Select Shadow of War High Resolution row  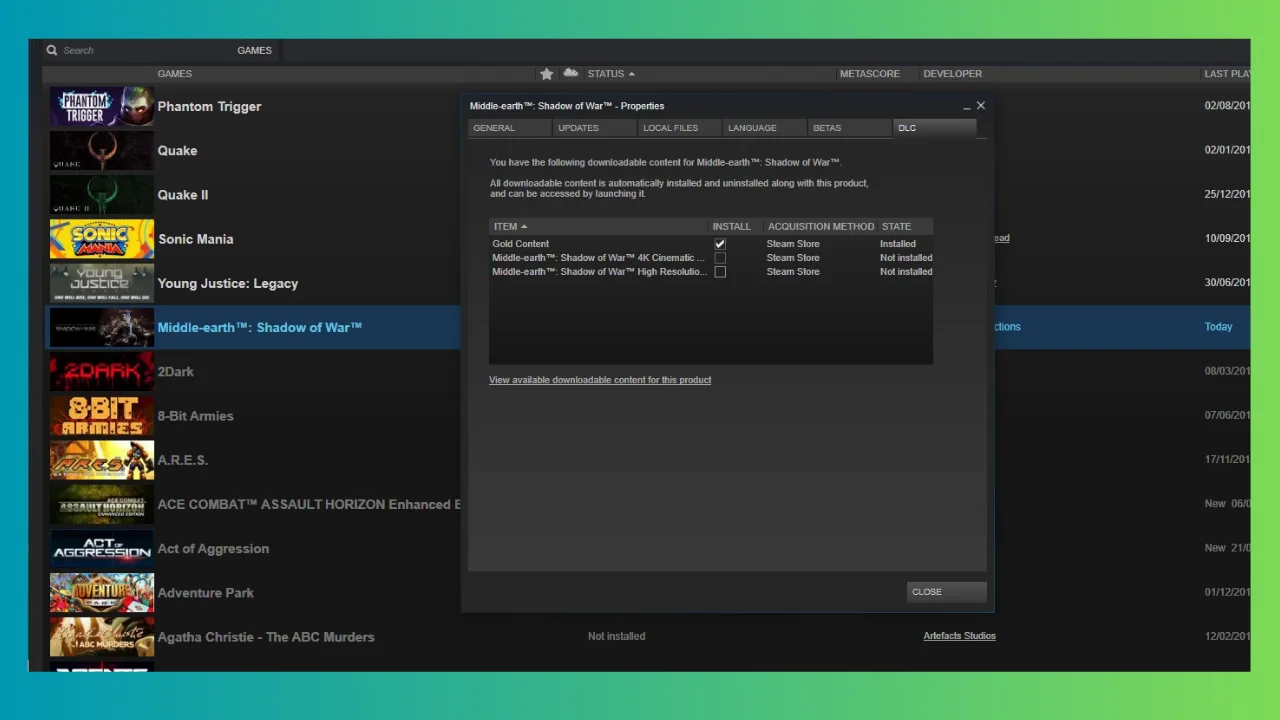tap(711, 272)
